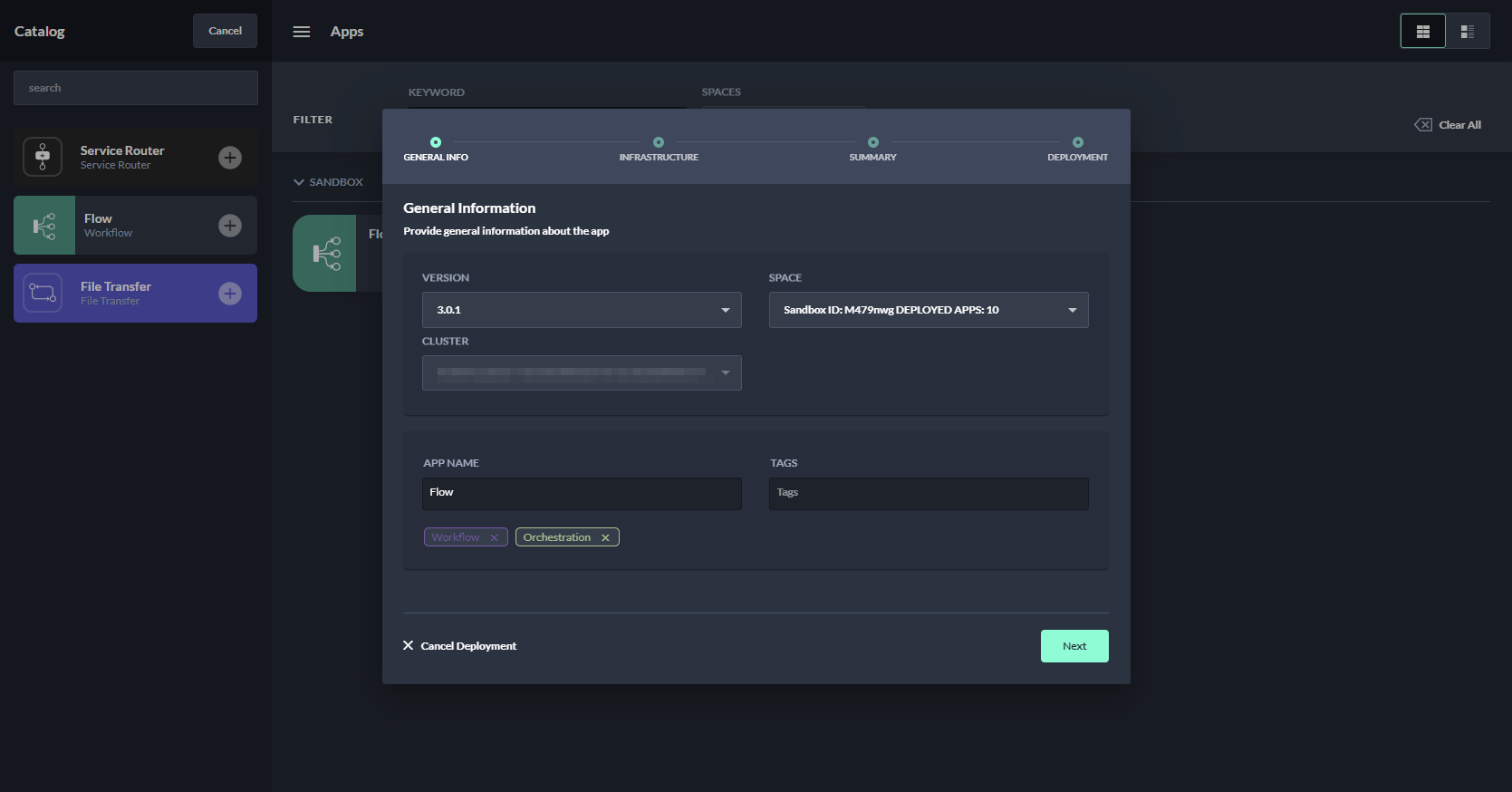The width and height of the screenshot is (1512, 792).
Task: Open the Space sandbox dropdown
Action: pos(929,310)
